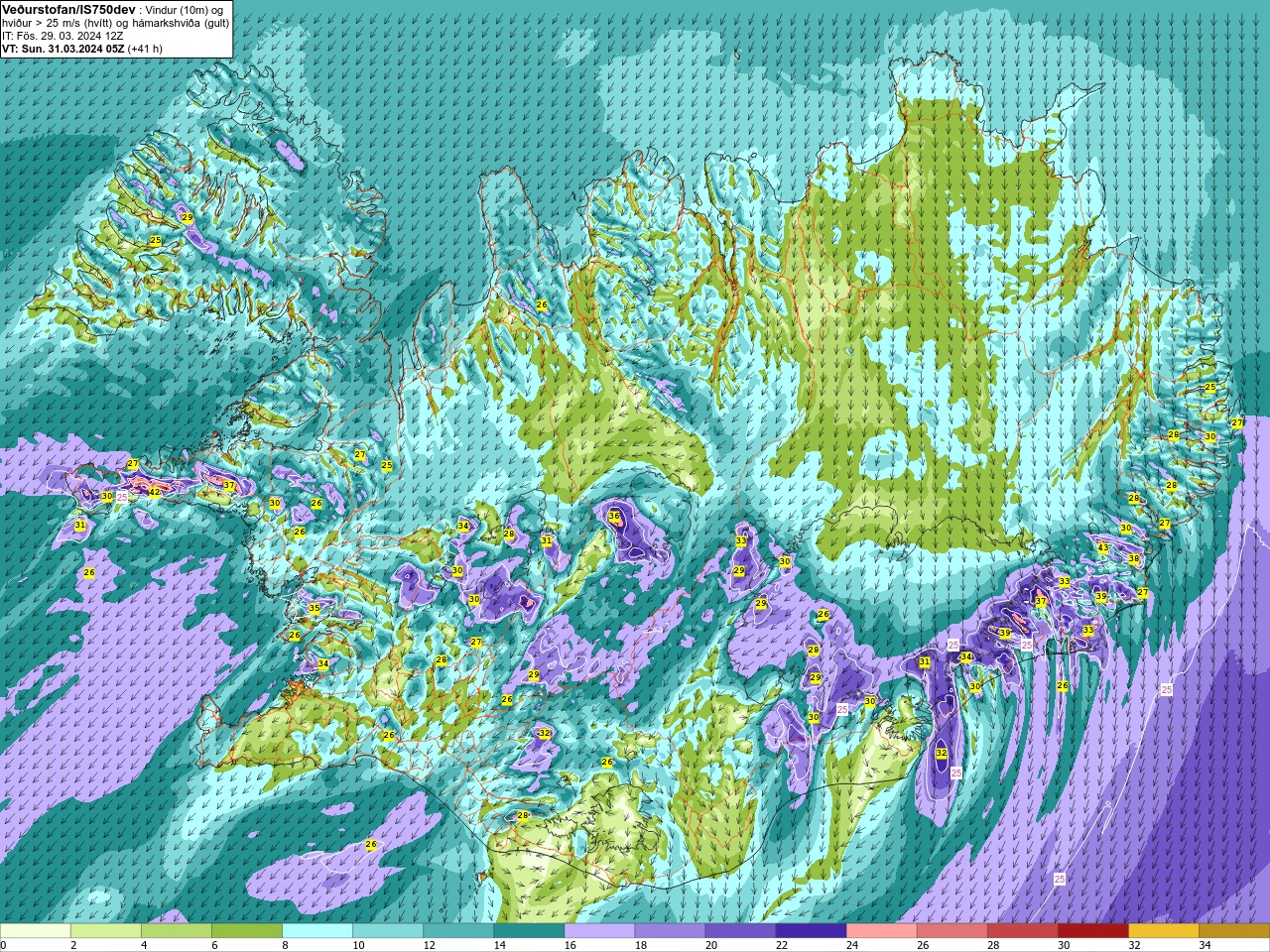The height and width of the screenshot is (952, 1270).
Task: Click the color scale tick label "4"
Action: pyautogui.click(x=144, y=945)
